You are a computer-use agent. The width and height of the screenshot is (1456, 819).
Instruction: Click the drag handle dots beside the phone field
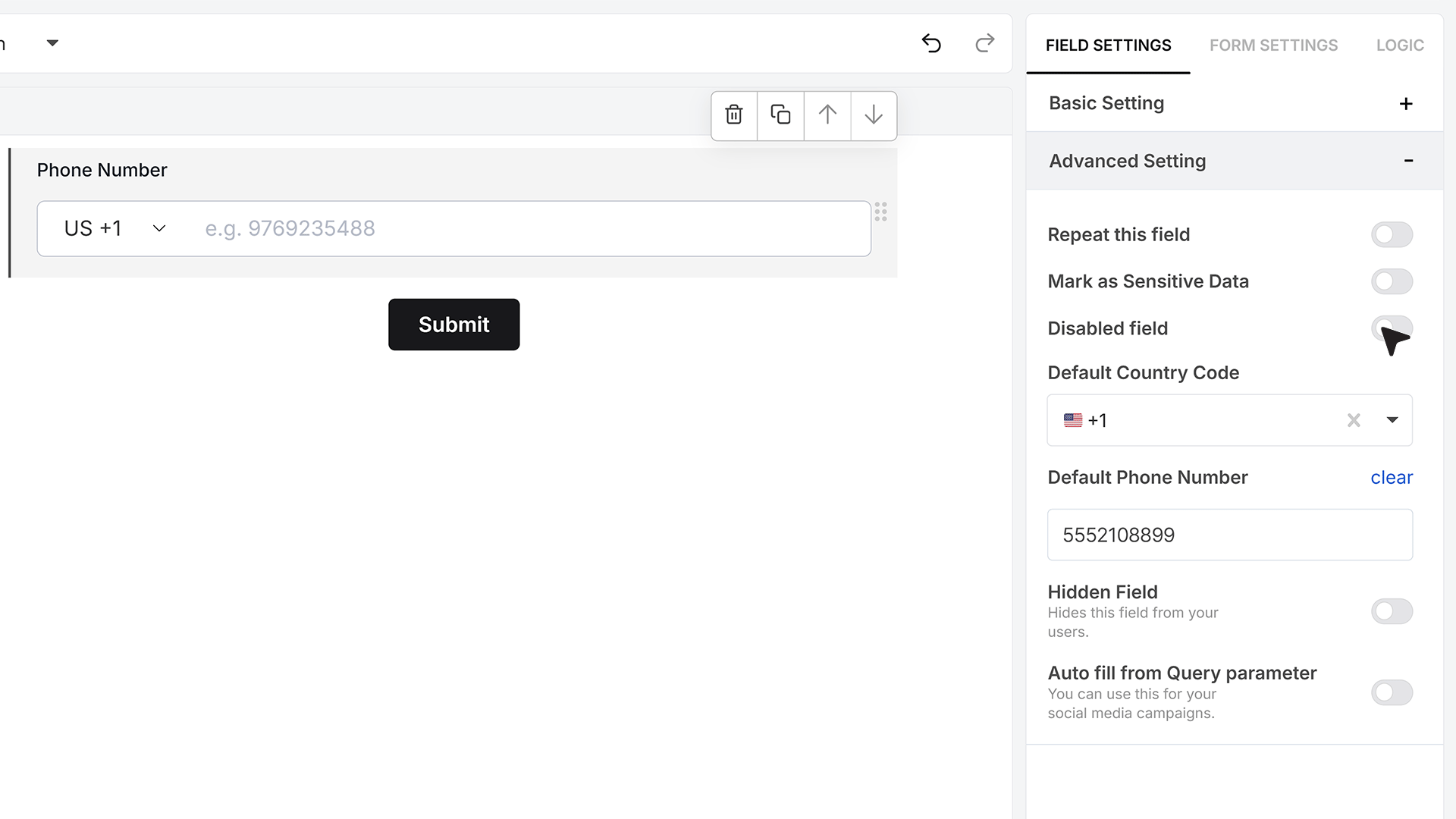point(880,212)
